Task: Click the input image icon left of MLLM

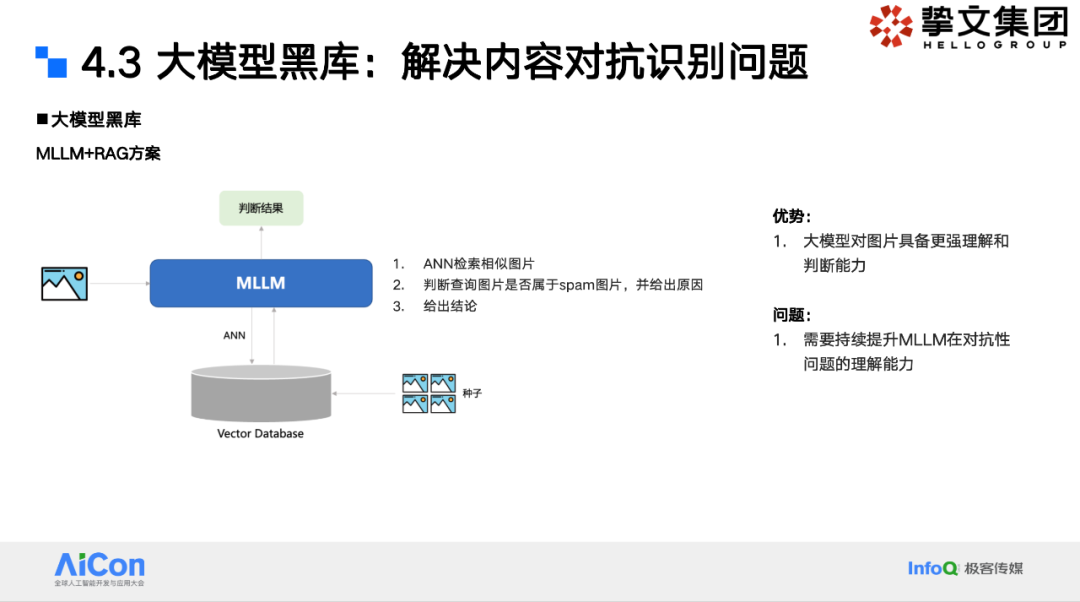Action: coord(64,284)
